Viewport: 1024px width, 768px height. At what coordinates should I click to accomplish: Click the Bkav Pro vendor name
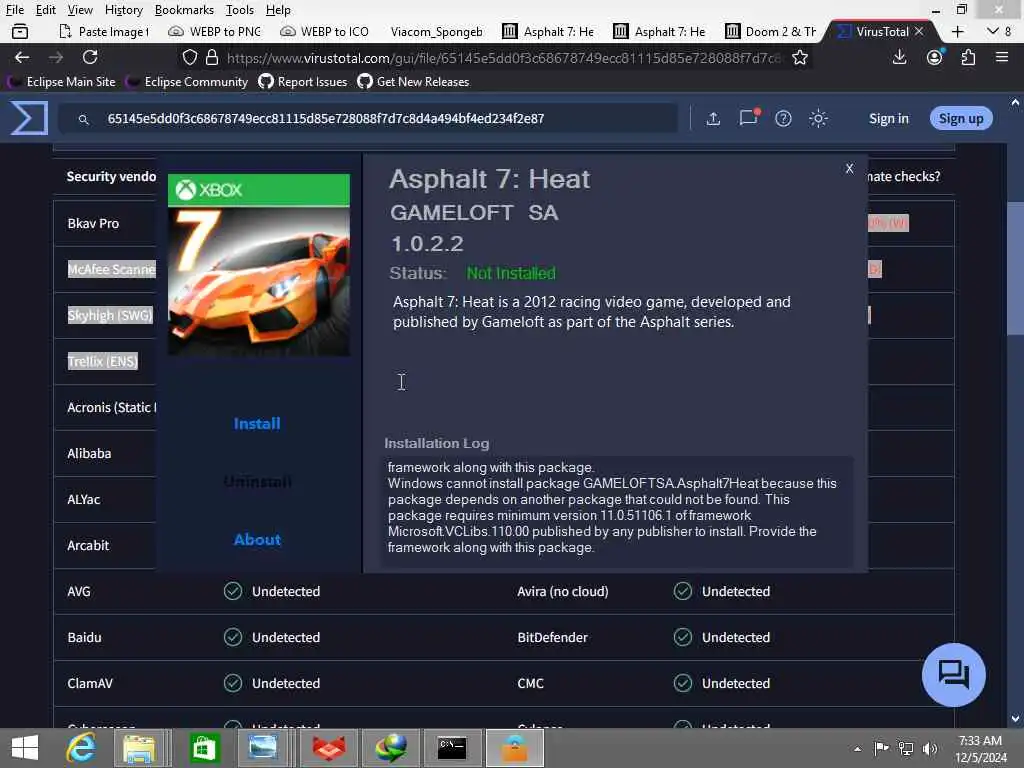click(93, 223)
